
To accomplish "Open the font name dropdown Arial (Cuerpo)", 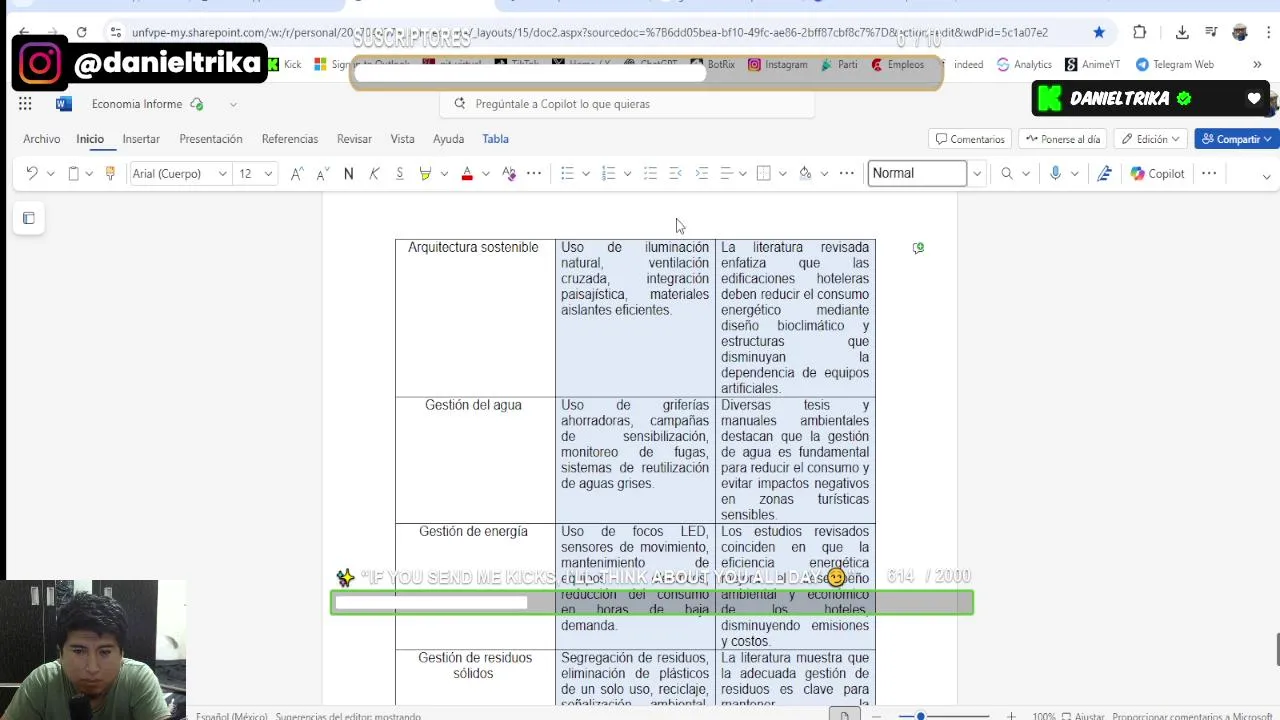I will (180, 174).
